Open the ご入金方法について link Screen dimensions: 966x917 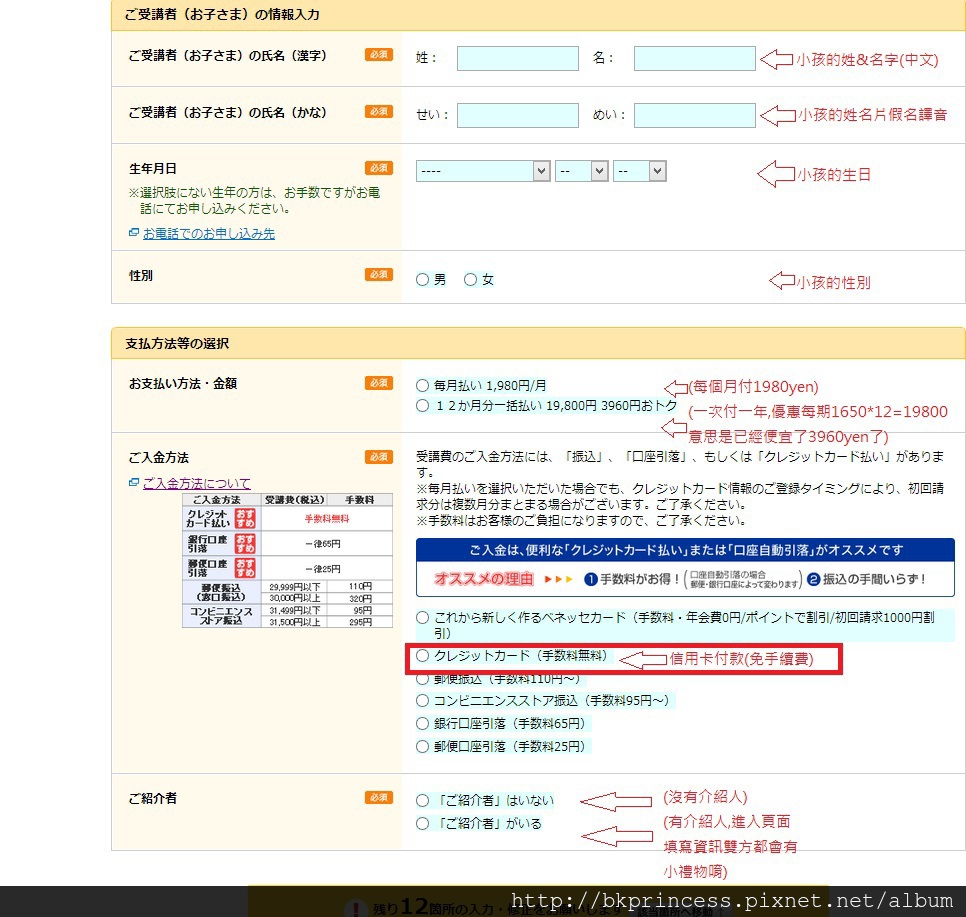click(x=197, y=483)
